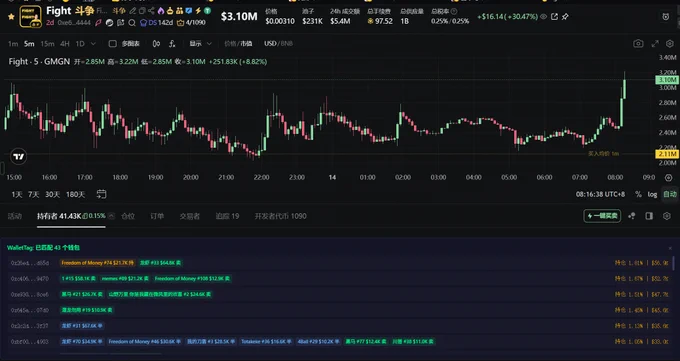The width and height of the screenshot is (680, 361).
Task: Select the 180天 date range
Action: coord(75,194)
